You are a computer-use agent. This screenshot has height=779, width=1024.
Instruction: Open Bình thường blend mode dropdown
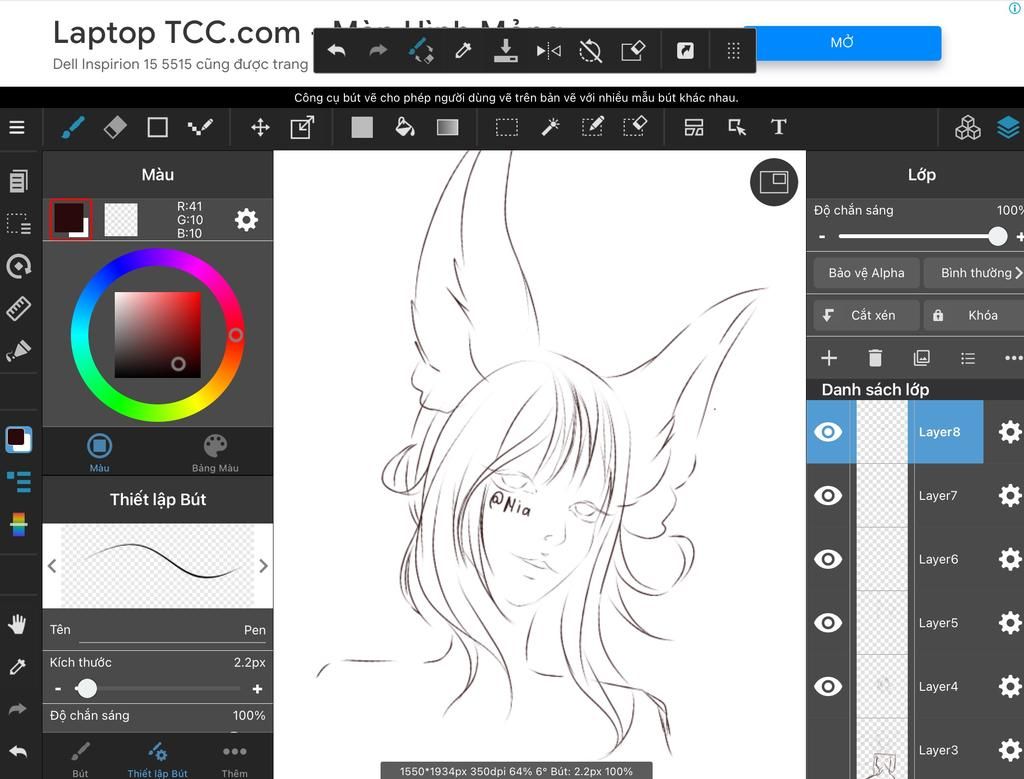click(974, 273)
